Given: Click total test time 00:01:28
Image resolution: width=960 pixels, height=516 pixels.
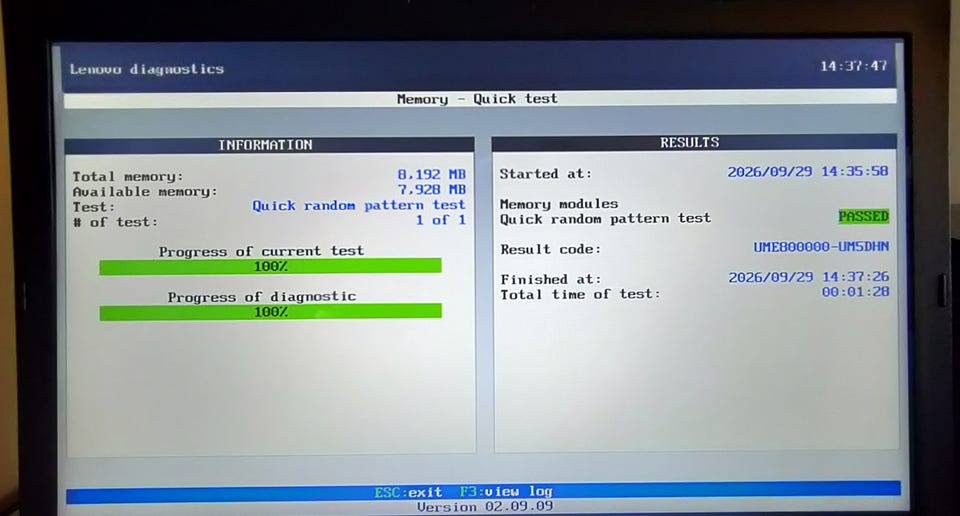Looking at the screenshot, I should point(855,292).
